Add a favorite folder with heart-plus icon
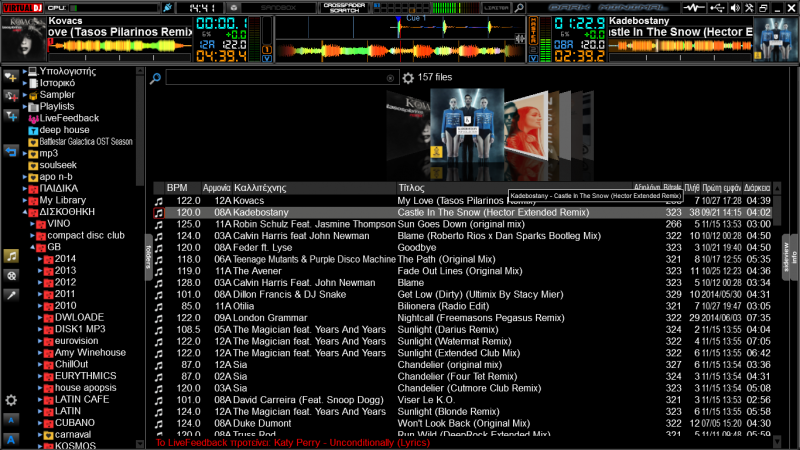 pos(11,77)
